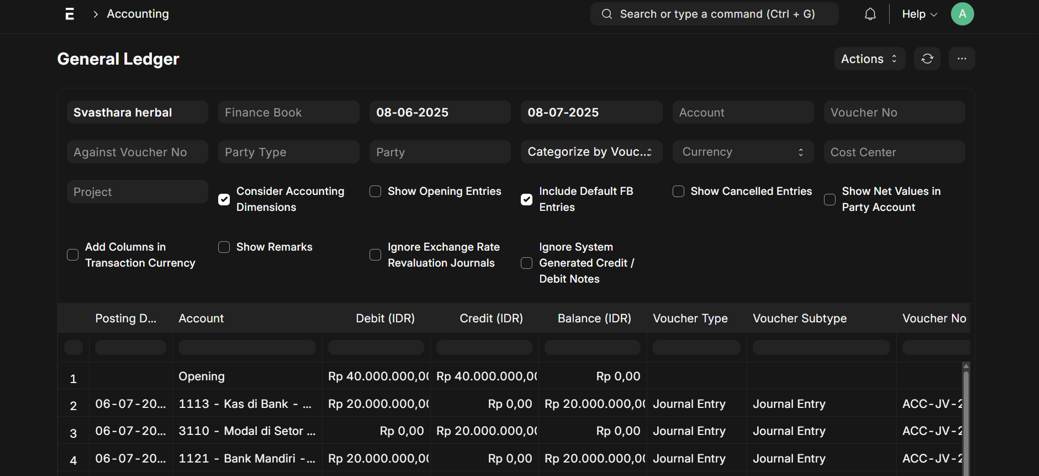The image size is (1039, 476).
Task: Enable Show Opening Entries
Action: 375,192
